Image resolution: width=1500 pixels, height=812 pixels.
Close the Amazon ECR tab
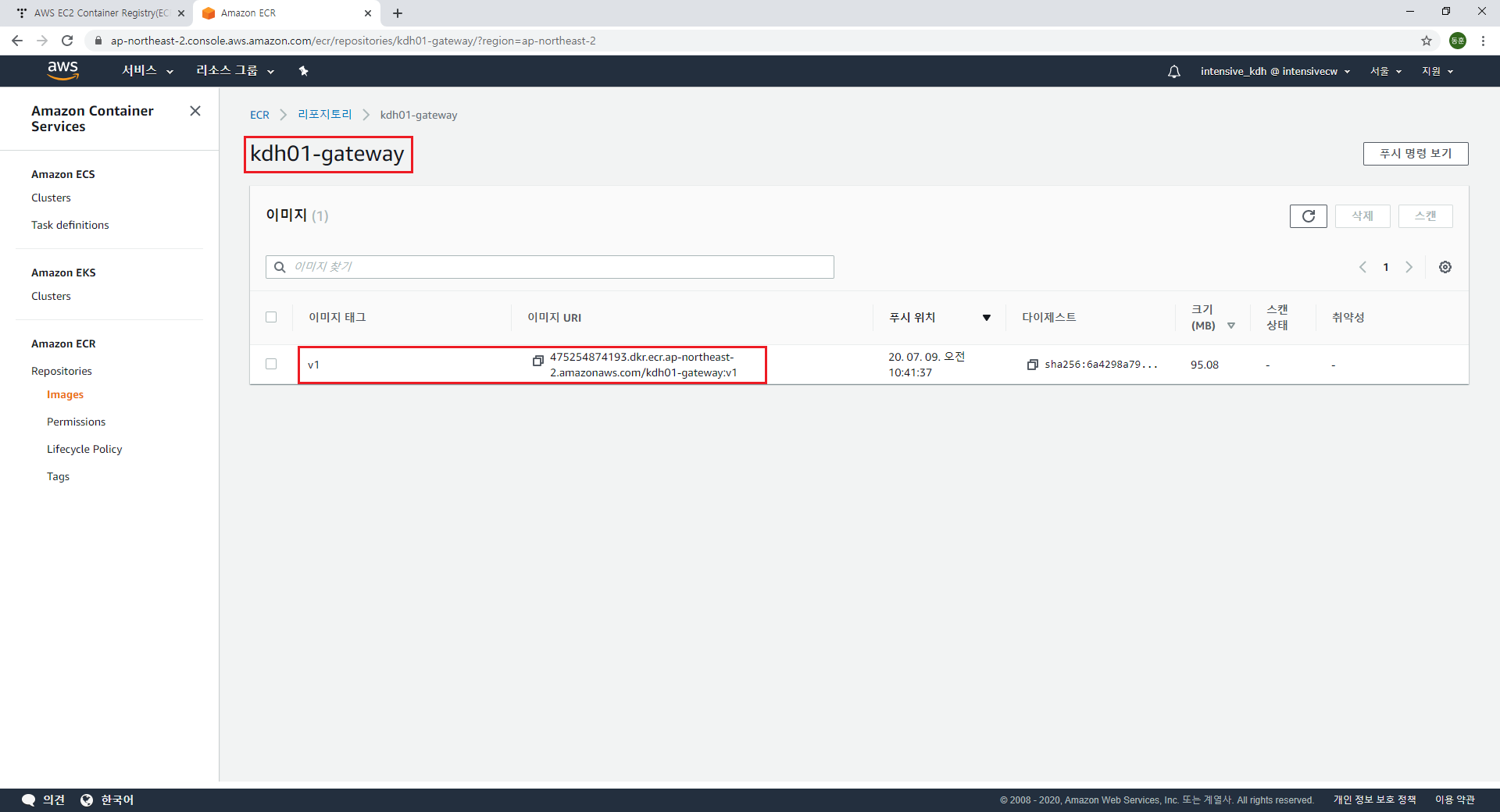click(x=368, y=13)
